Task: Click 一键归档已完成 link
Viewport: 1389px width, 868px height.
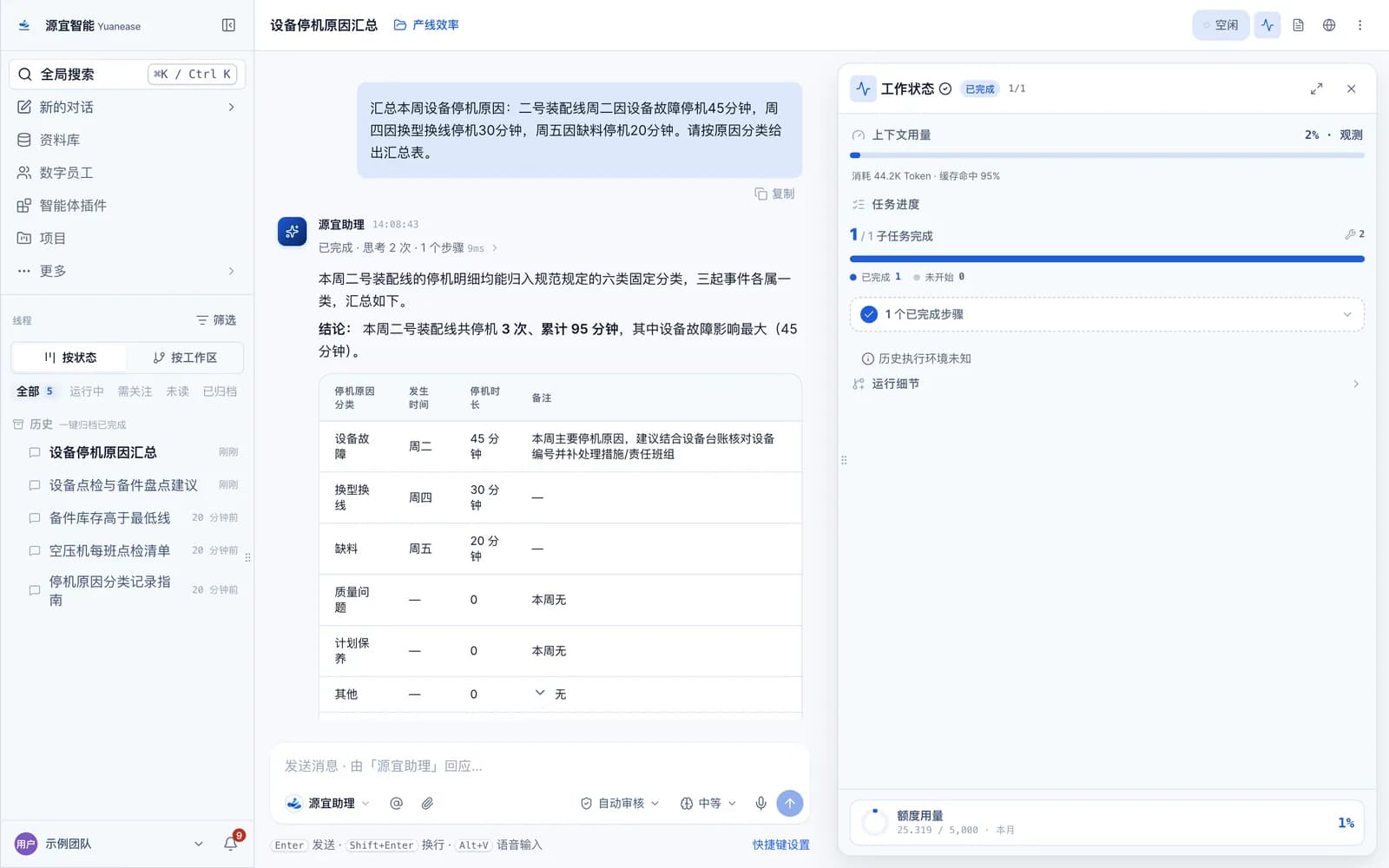Action: 93,424
